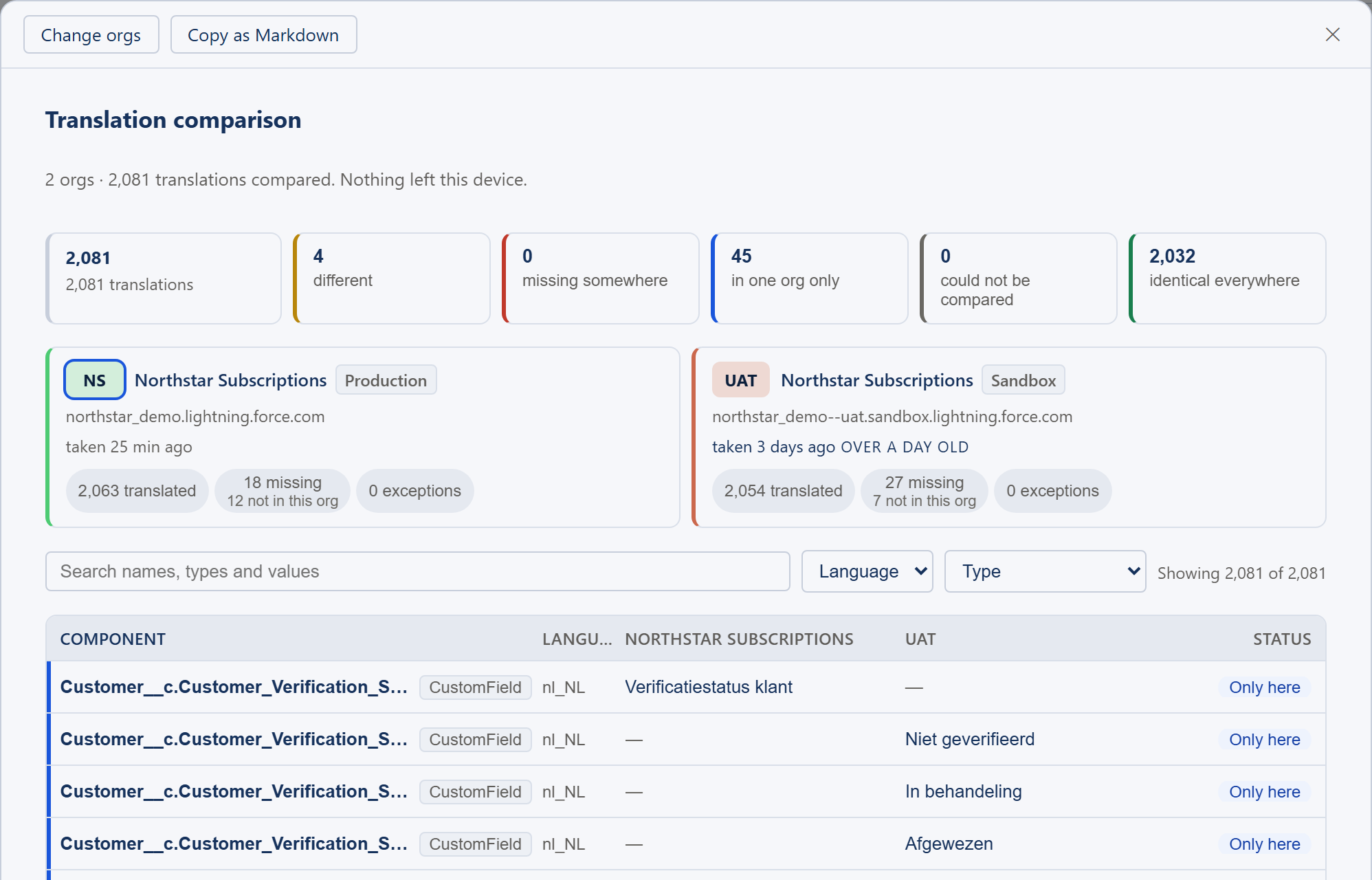The width and height of the screenshot is (1372, 880).
Task: Select the could not be compared card
Action: click(1019, 278)
